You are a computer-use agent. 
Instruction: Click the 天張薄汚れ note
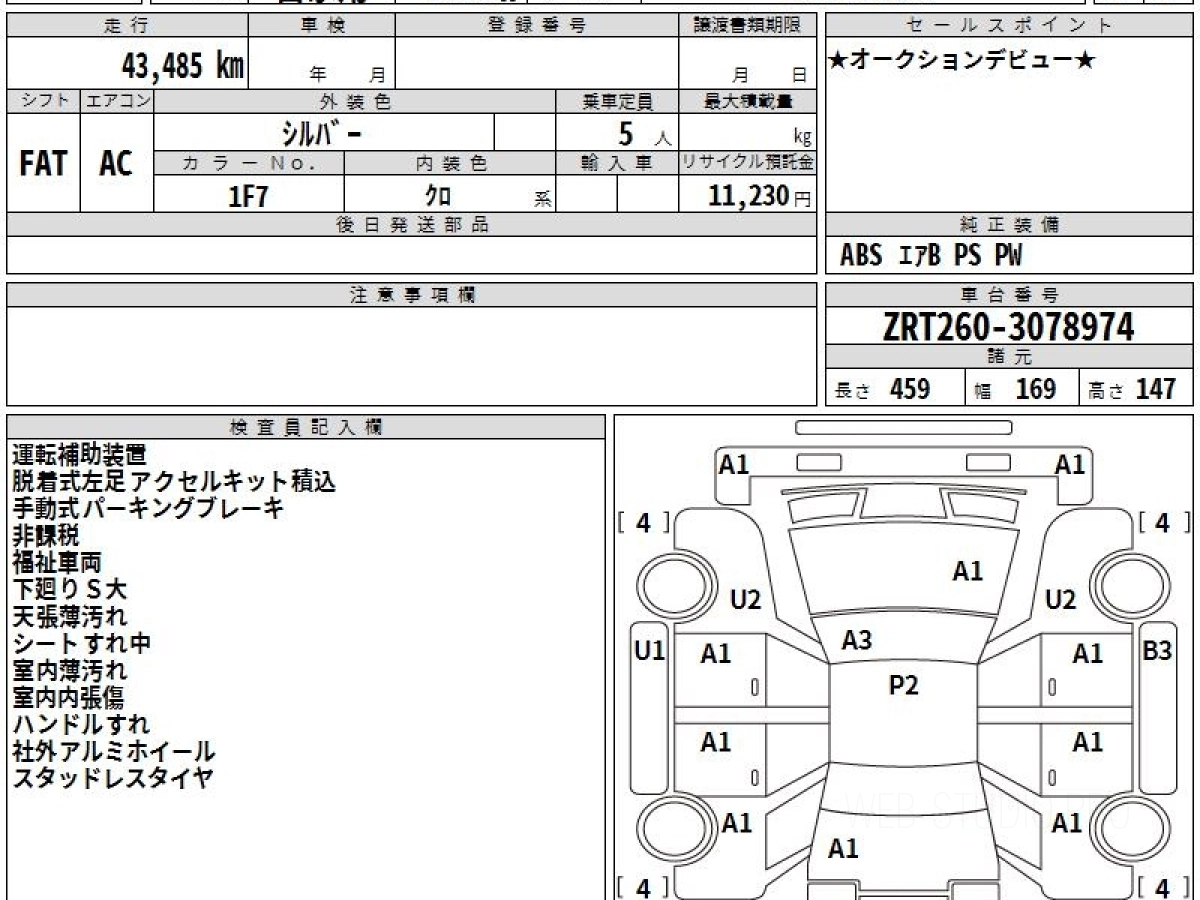click(x=70, y=617)
